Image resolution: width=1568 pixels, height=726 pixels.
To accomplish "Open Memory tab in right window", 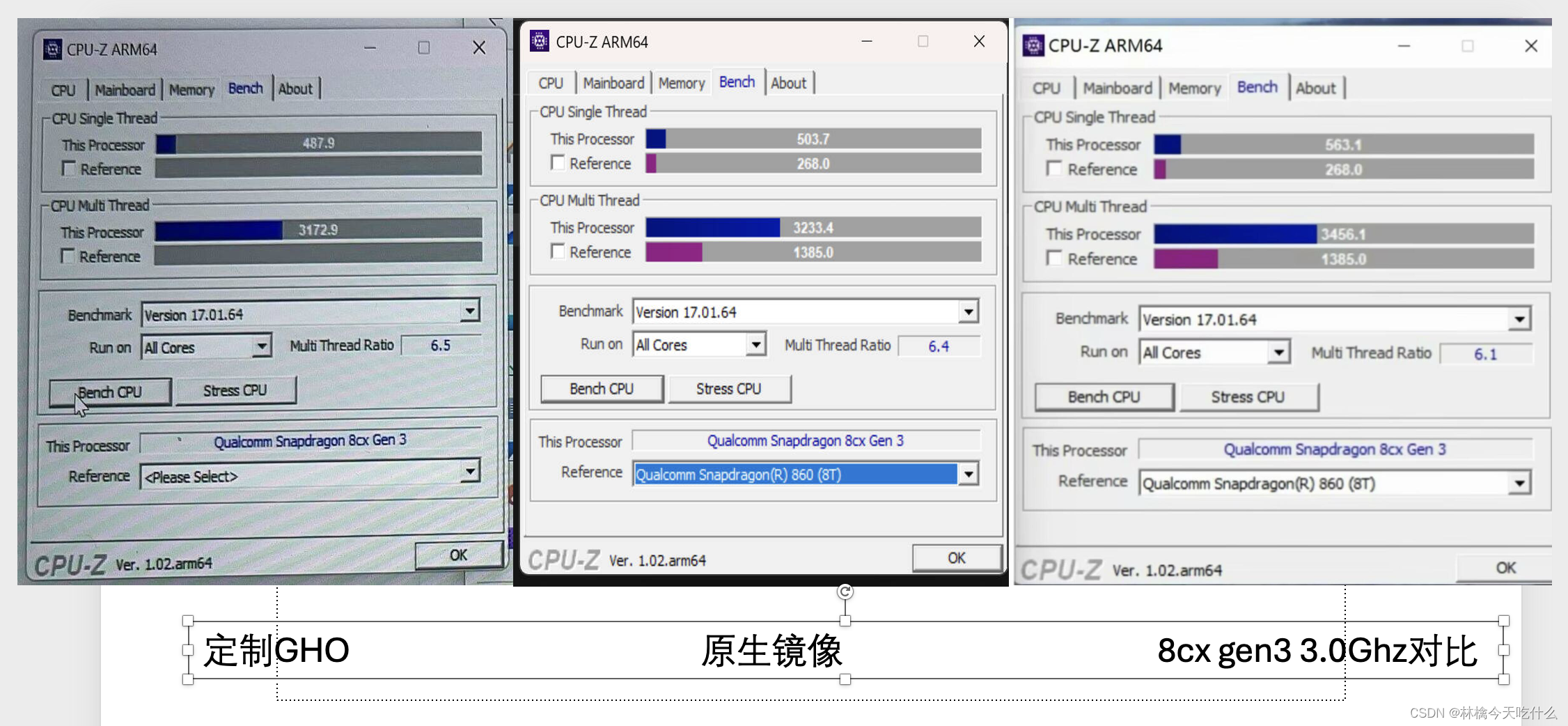I will (1195, 88).
